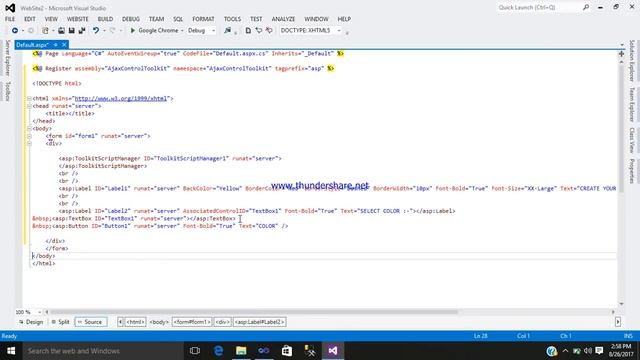Viewport: 640px width, 360px height.
Task: Click the Navigate Backward toolbar icon
Action: 15,31
